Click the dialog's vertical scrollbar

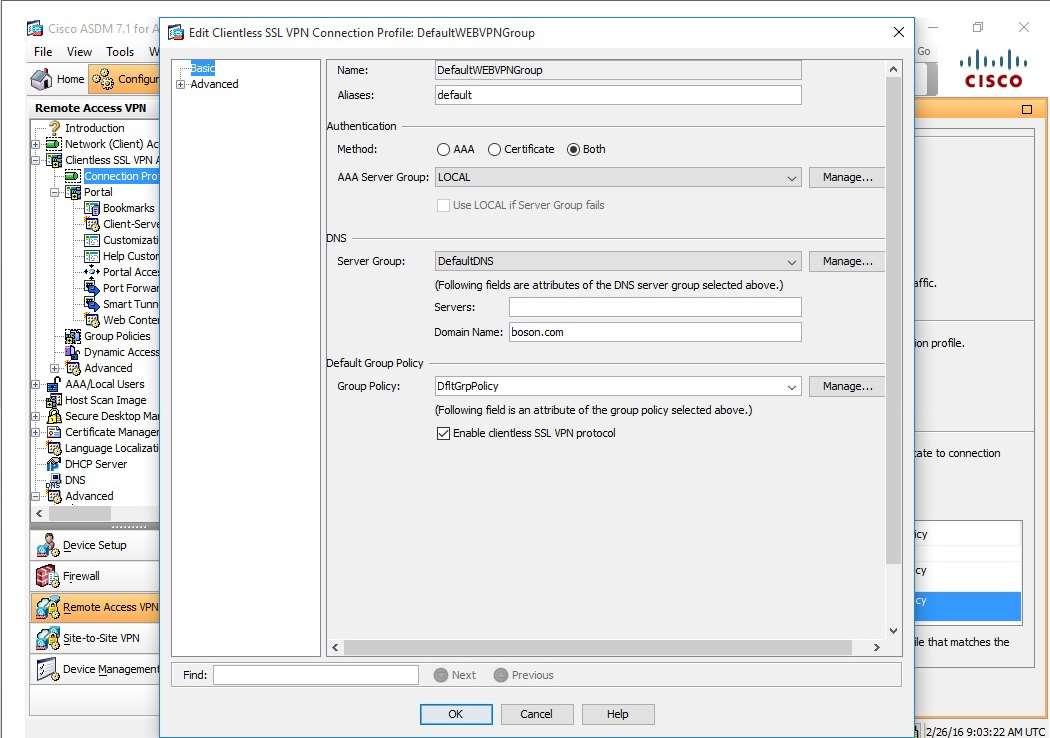point(893,321)
